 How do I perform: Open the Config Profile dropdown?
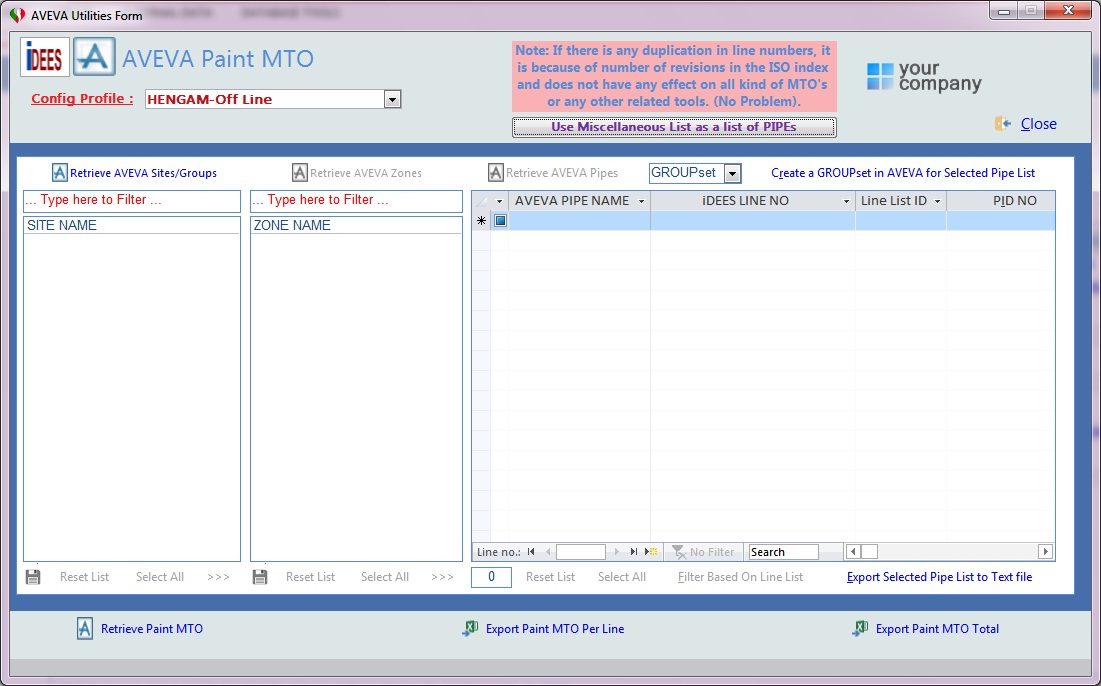coord(393,99)
